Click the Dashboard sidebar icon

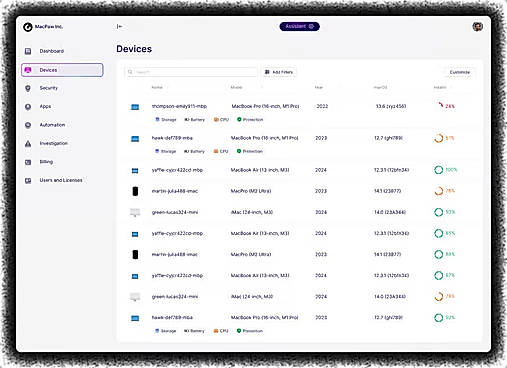[x=28, y=51]
